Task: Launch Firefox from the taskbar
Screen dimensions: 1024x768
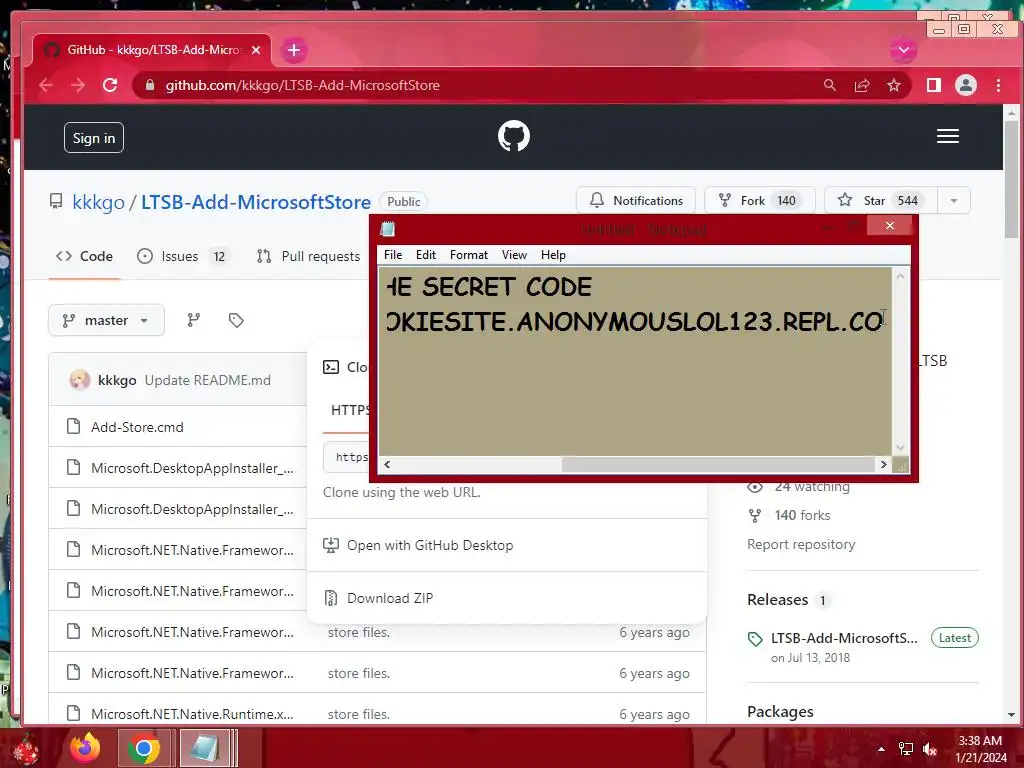Action: [85, 748]
